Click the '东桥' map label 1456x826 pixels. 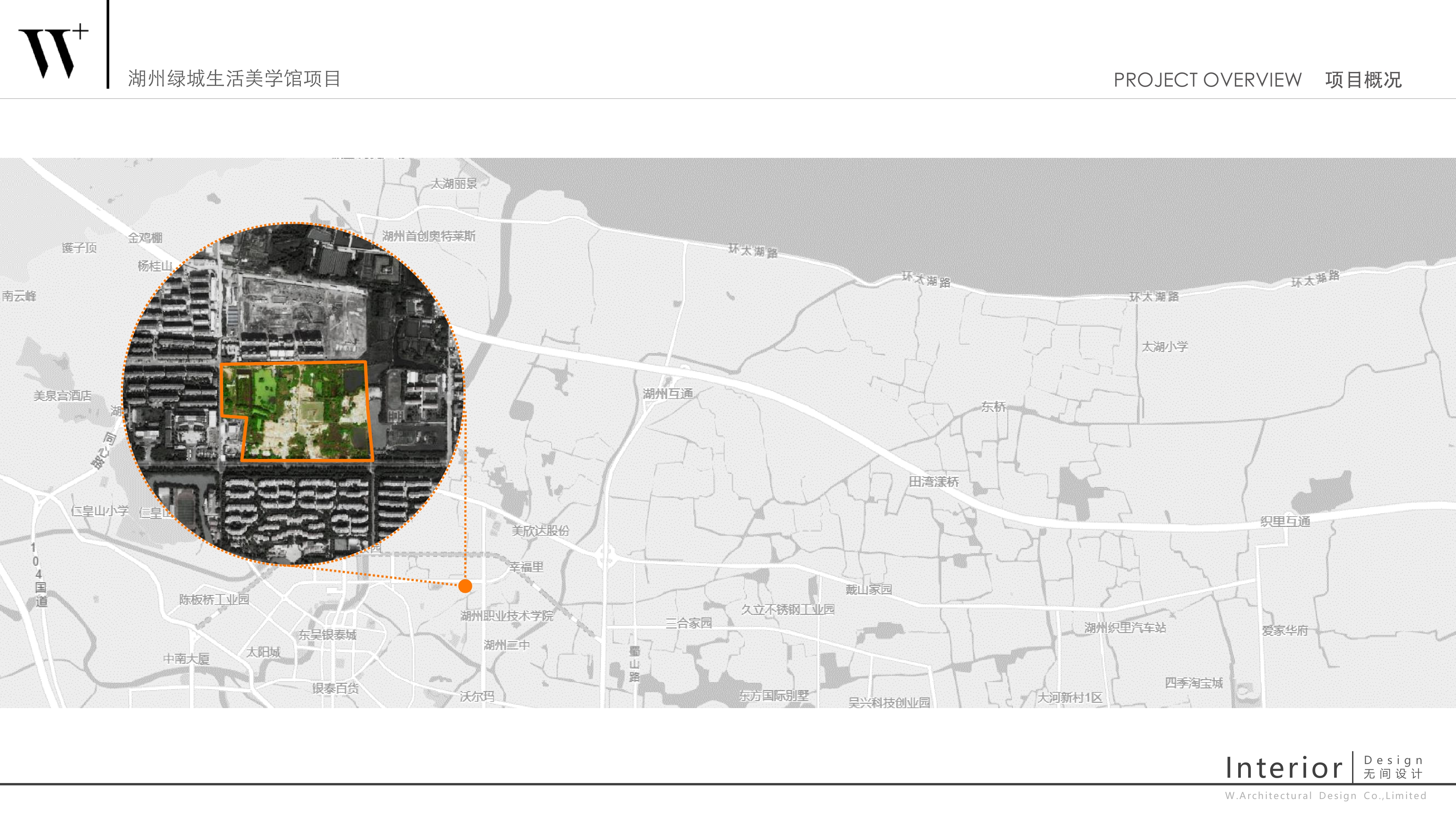tap(994, 407)
